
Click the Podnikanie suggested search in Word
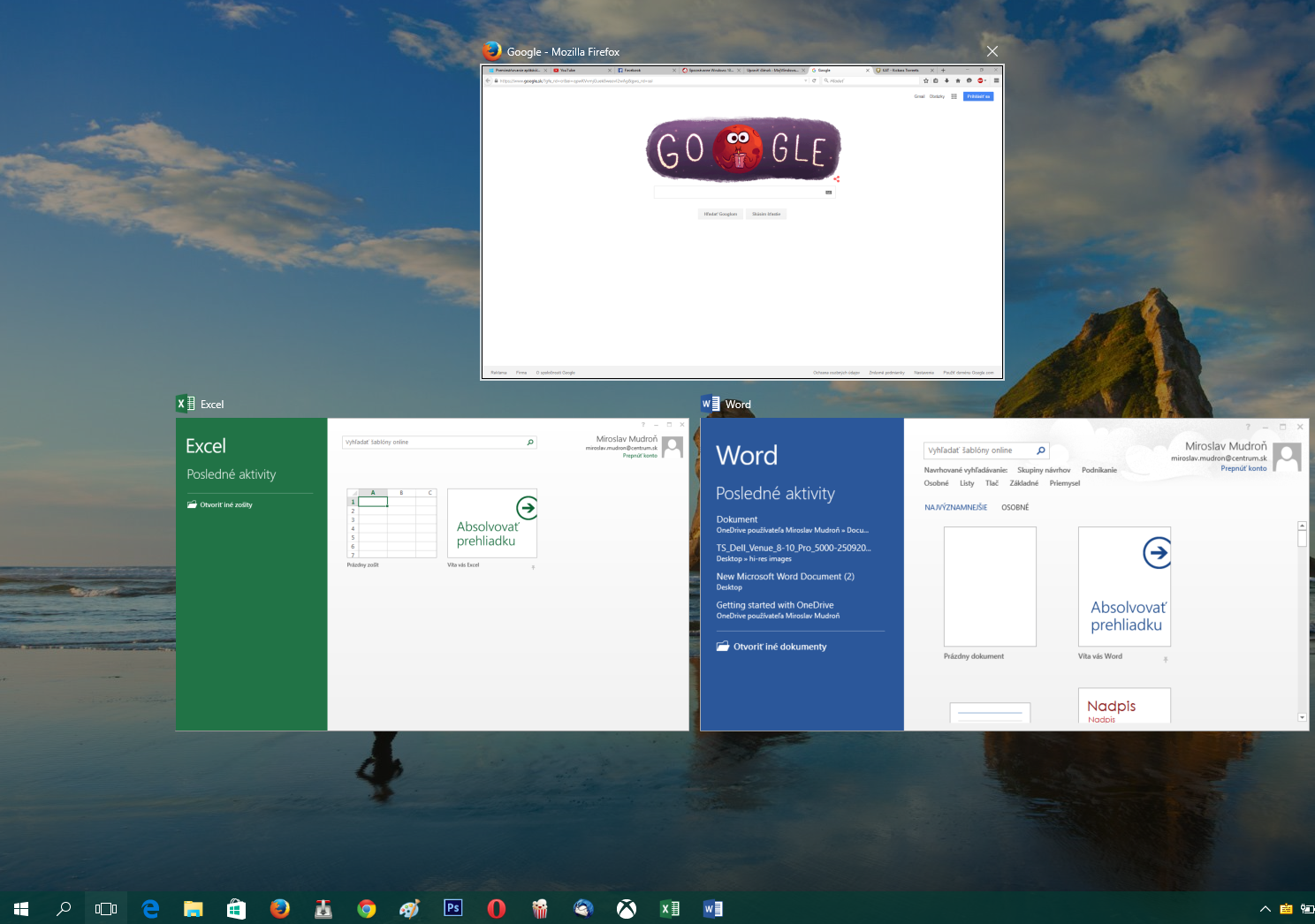tap(1099, 470)
